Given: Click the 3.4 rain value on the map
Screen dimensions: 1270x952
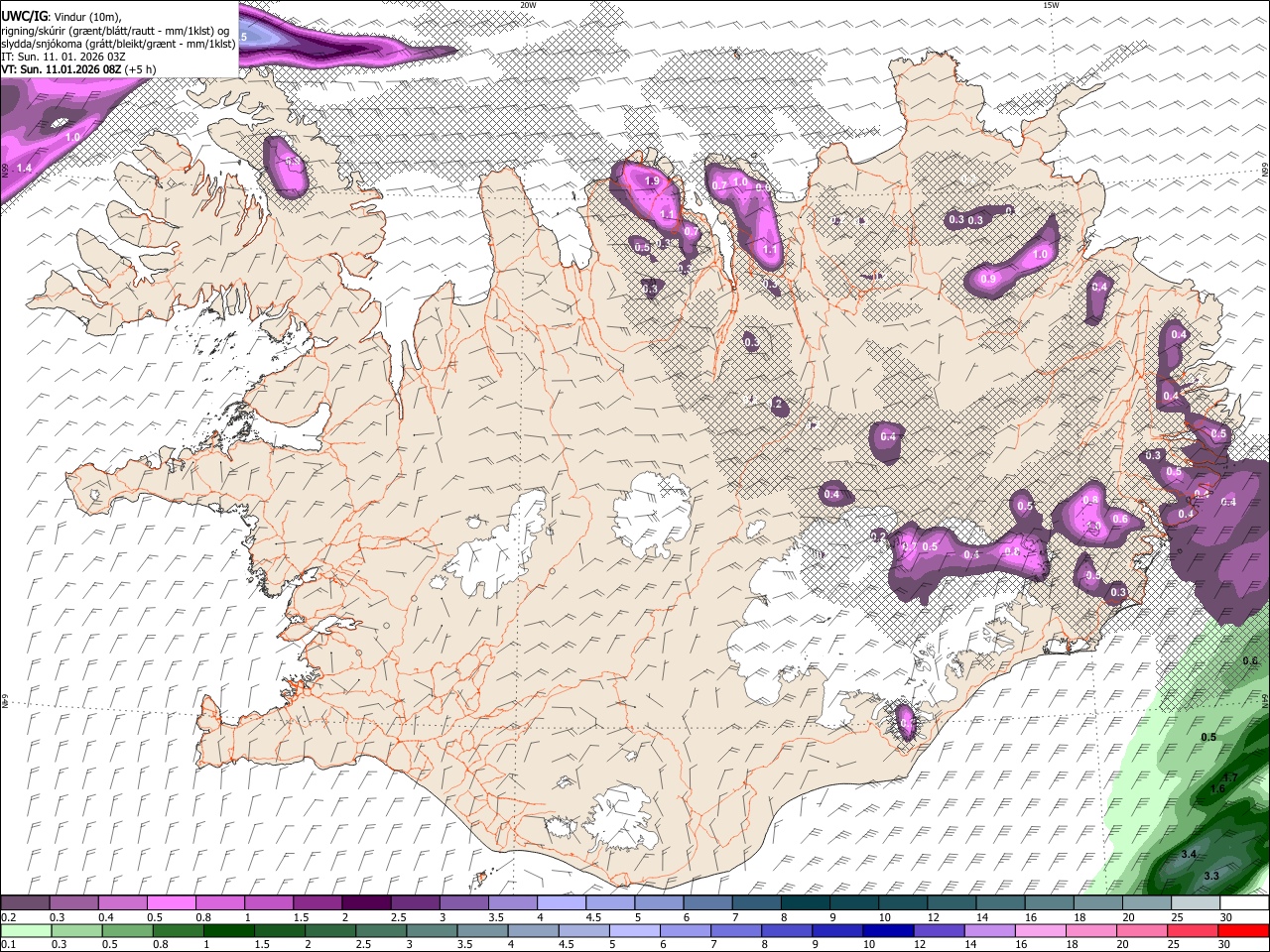Looking at the screenshot, I should pyautogui.click(x=1190, y=854).
